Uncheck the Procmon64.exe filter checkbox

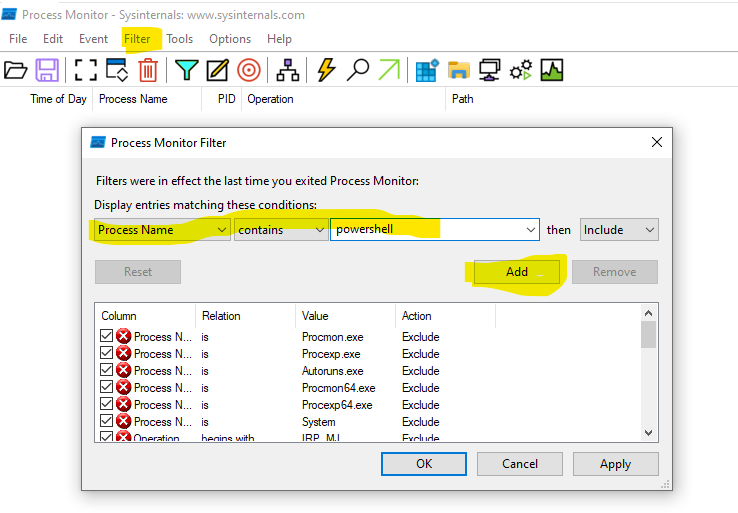point(106,387)
